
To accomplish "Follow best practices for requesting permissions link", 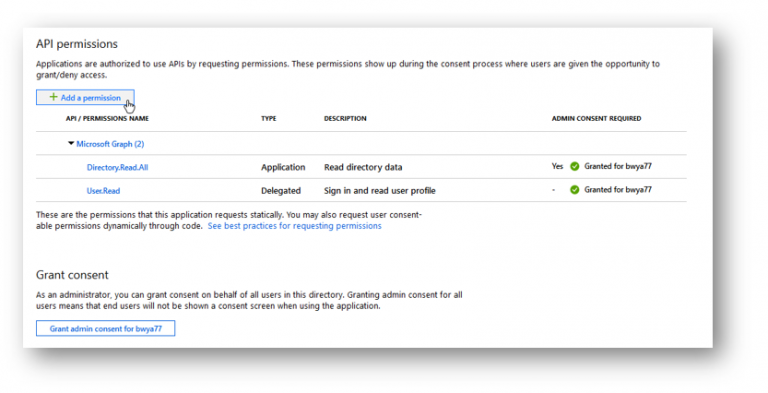I will [294, 226].
